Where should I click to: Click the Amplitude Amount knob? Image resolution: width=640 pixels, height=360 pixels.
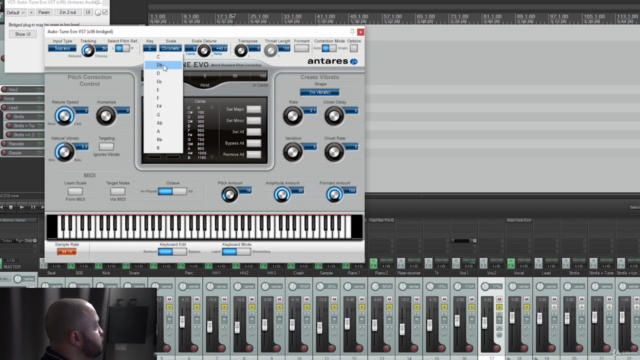pyautogui.click(x=282, y=195)
